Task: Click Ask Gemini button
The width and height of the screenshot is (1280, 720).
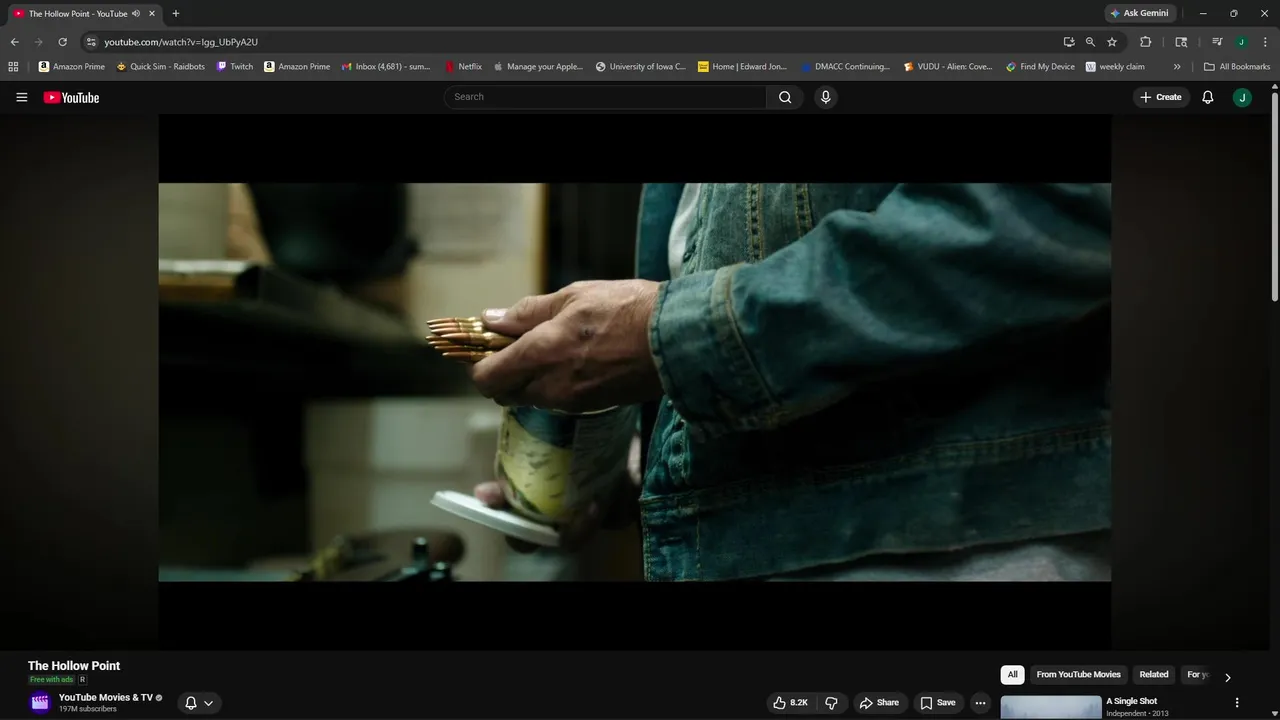Action: (x=1139, y=14)
